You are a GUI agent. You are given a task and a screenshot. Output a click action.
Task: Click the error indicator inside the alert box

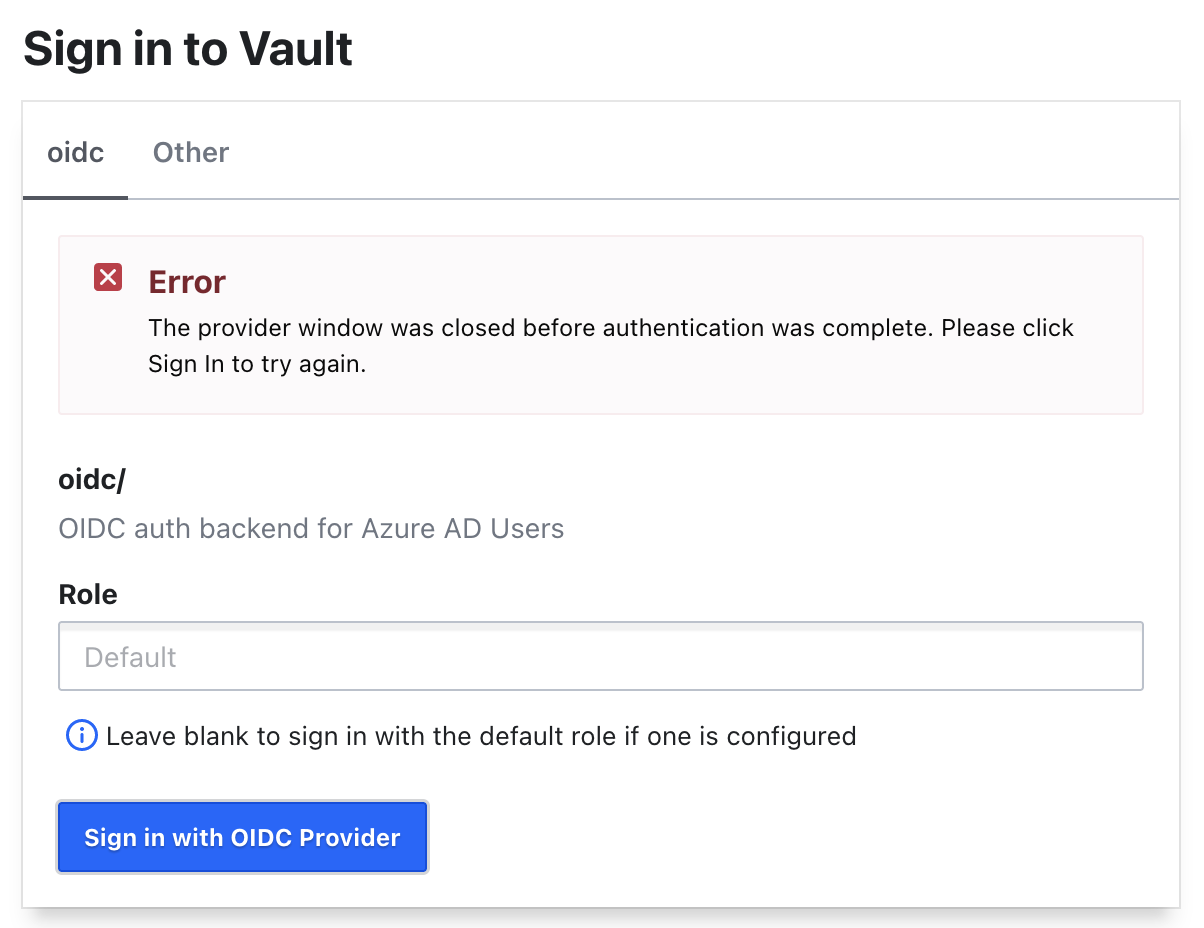coord(107,277)
